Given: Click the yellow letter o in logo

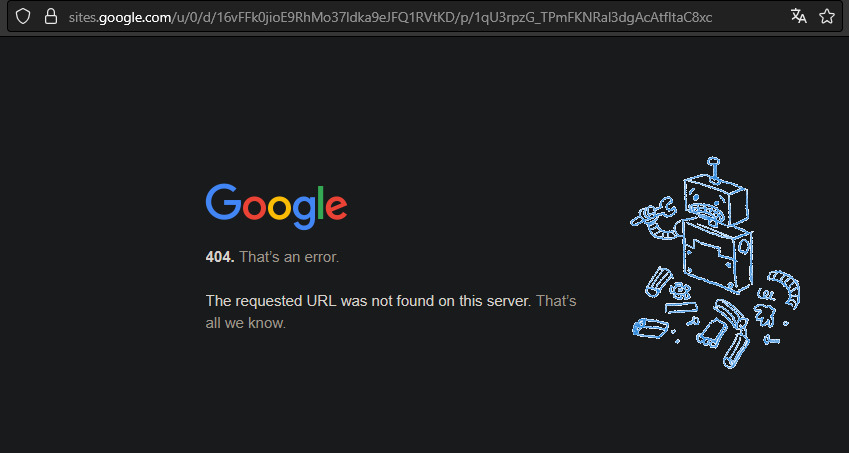Looking at the screenshot, I should point(279,208).
